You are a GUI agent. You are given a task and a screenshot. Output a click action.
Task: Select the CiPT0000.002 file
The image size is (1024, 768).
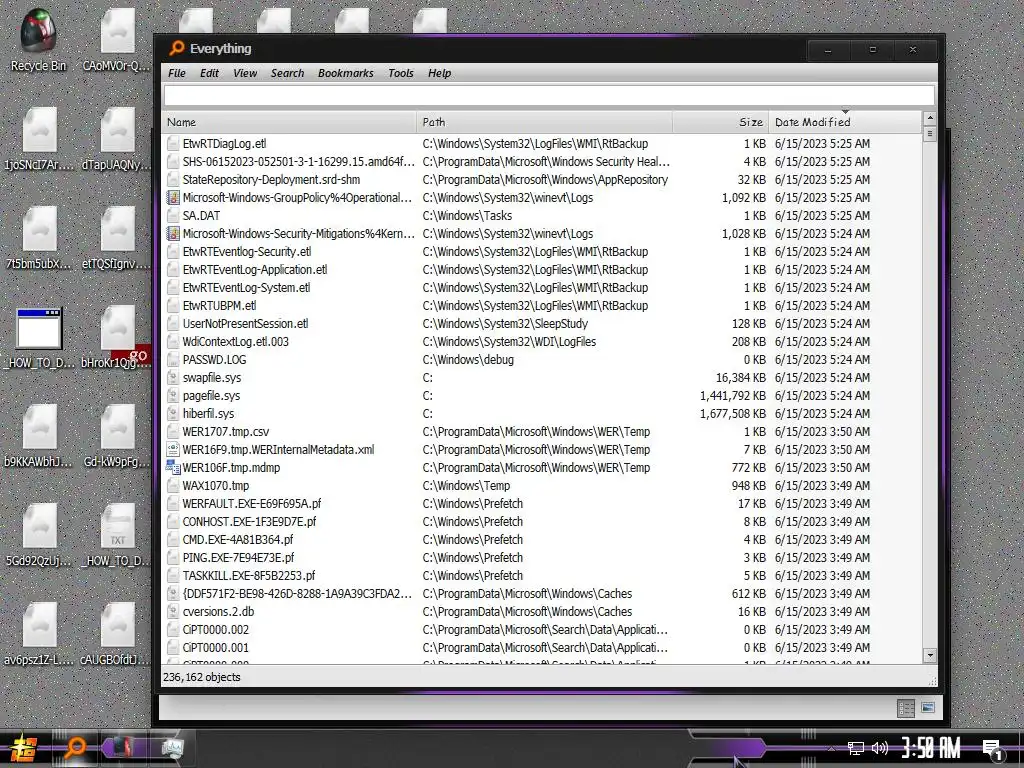coord(541,630)
